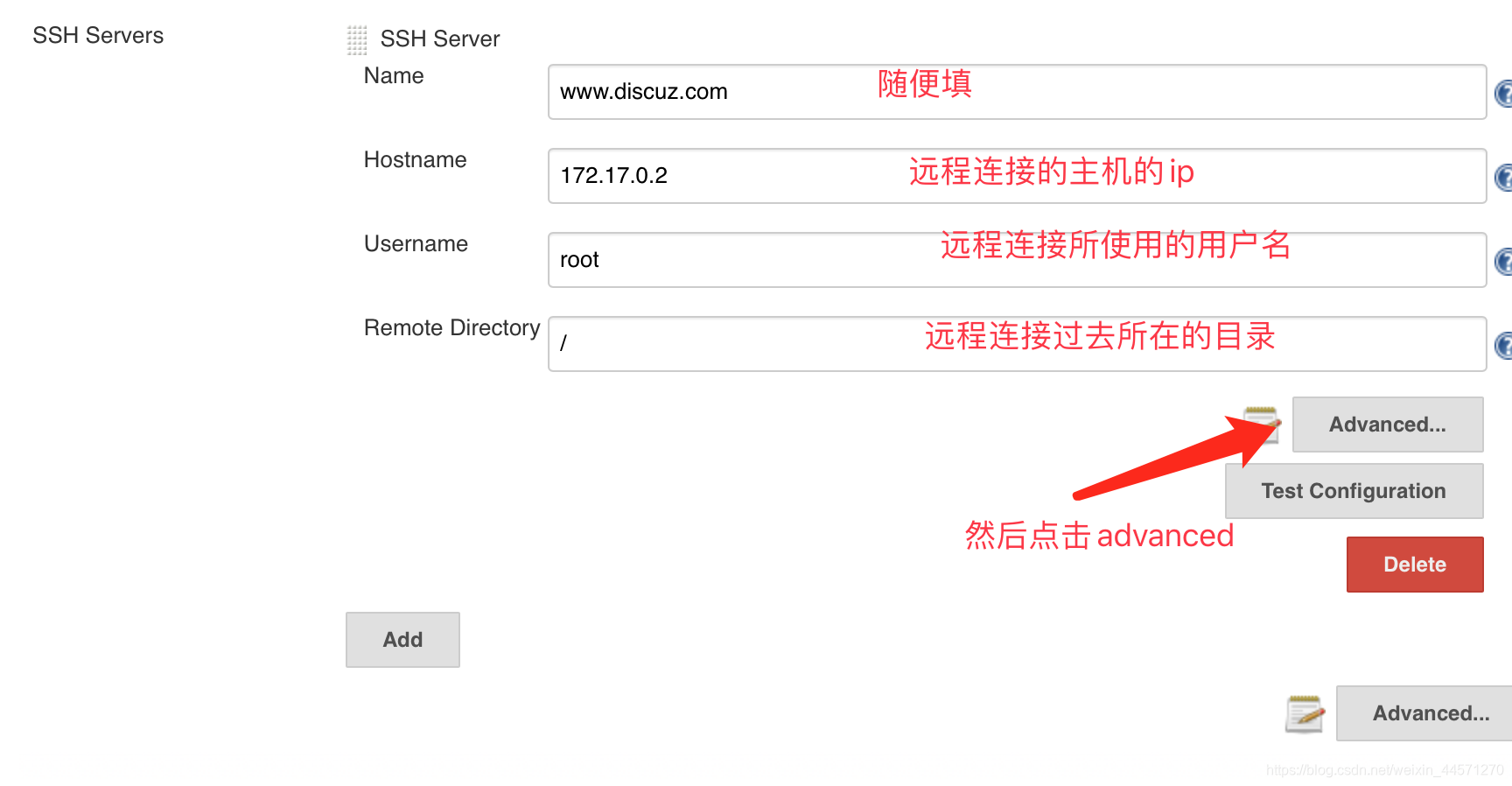Click the help icon beside the Name field

point(1503,93)
